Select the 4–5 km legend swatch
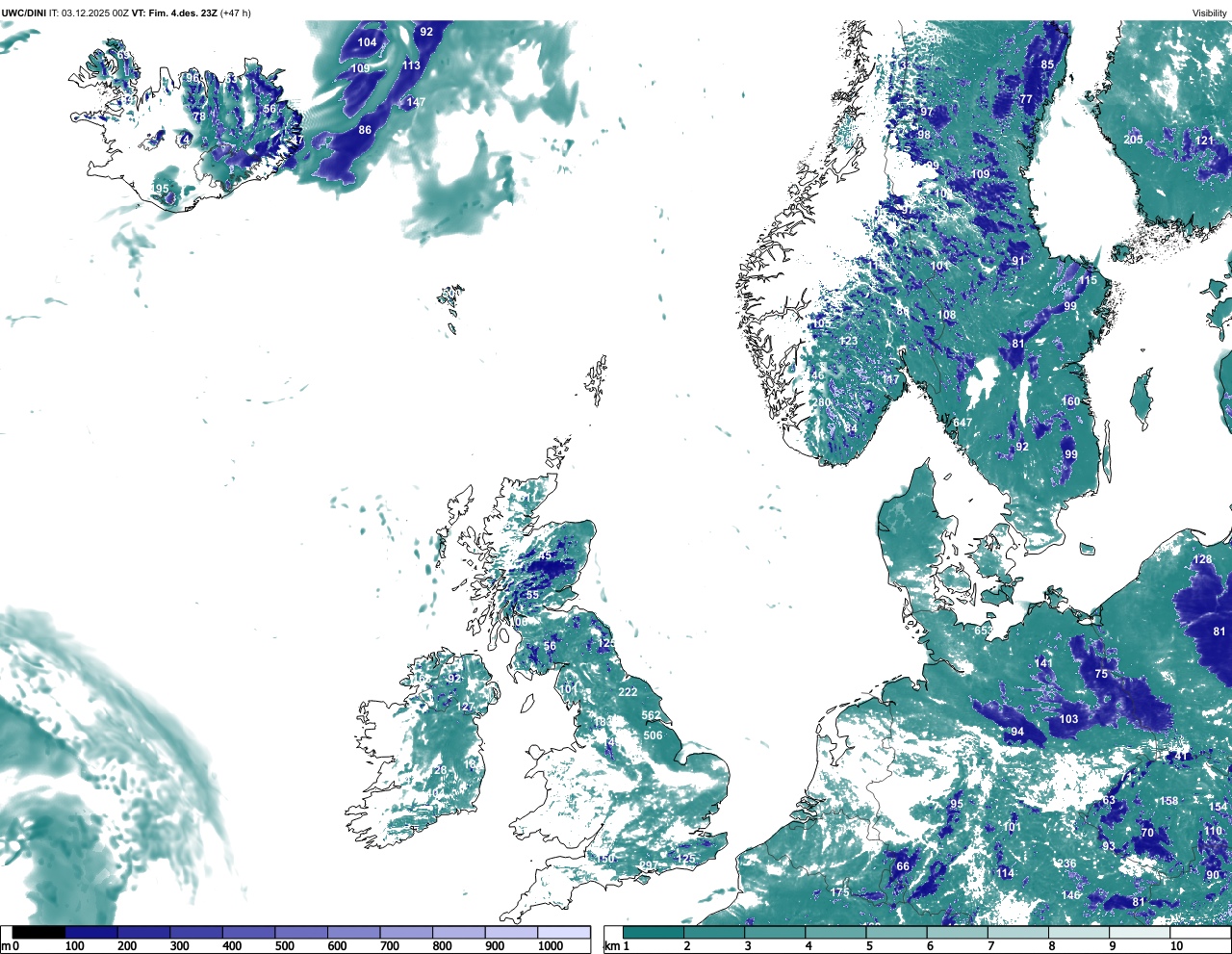The image size is (1232, 954). pyautogui.click(x=835, y=932)
